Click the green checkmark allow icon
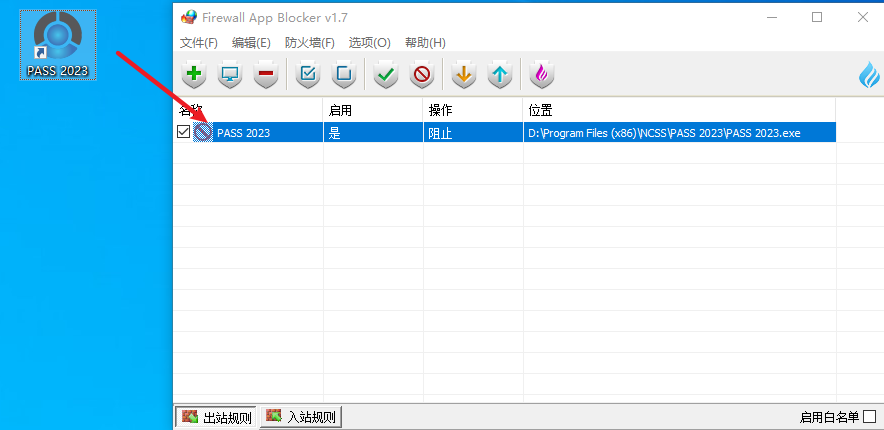This screenshot has height=430, width=884. 385,75
